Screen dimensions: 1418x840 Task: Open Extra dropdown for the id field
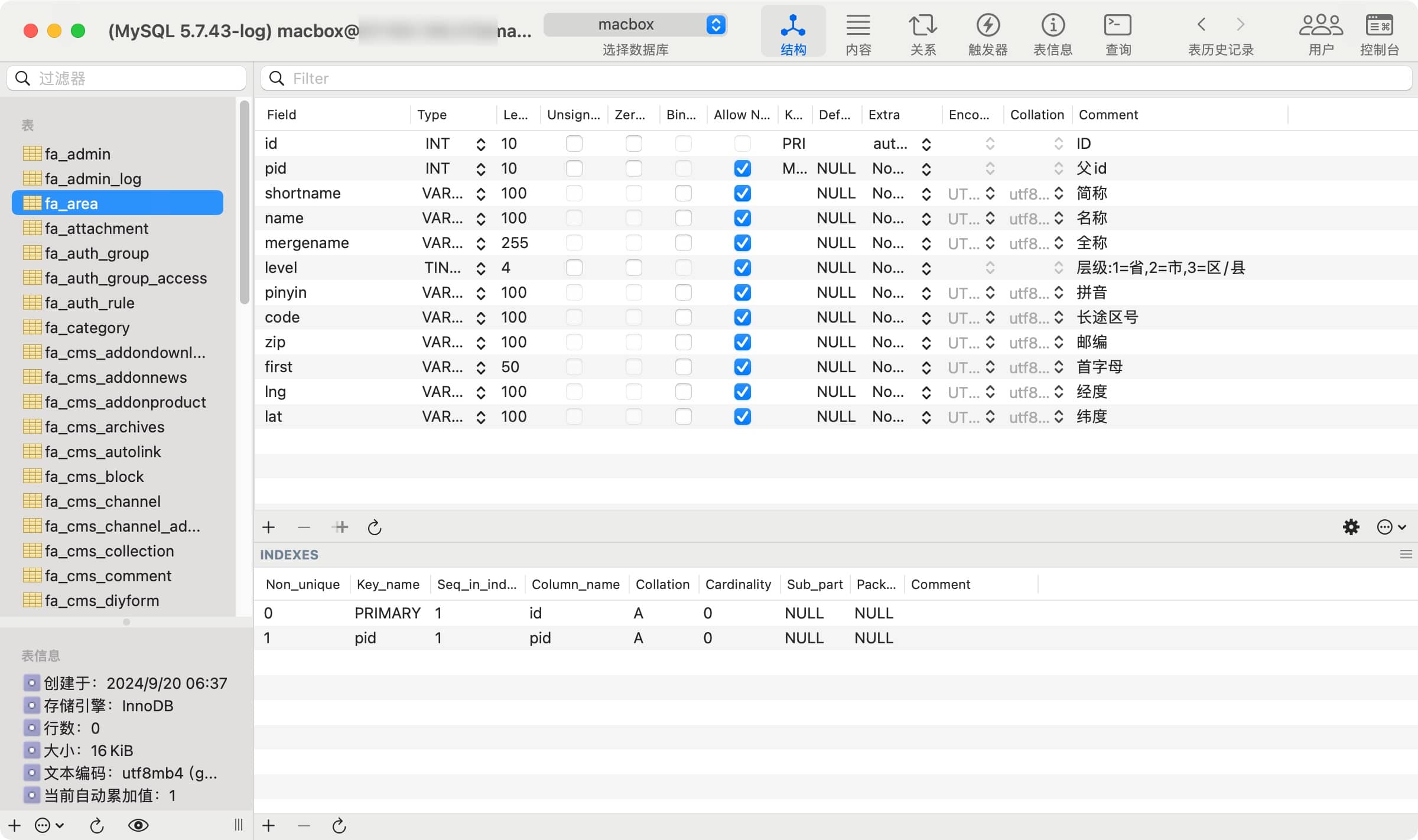[926, 144]
